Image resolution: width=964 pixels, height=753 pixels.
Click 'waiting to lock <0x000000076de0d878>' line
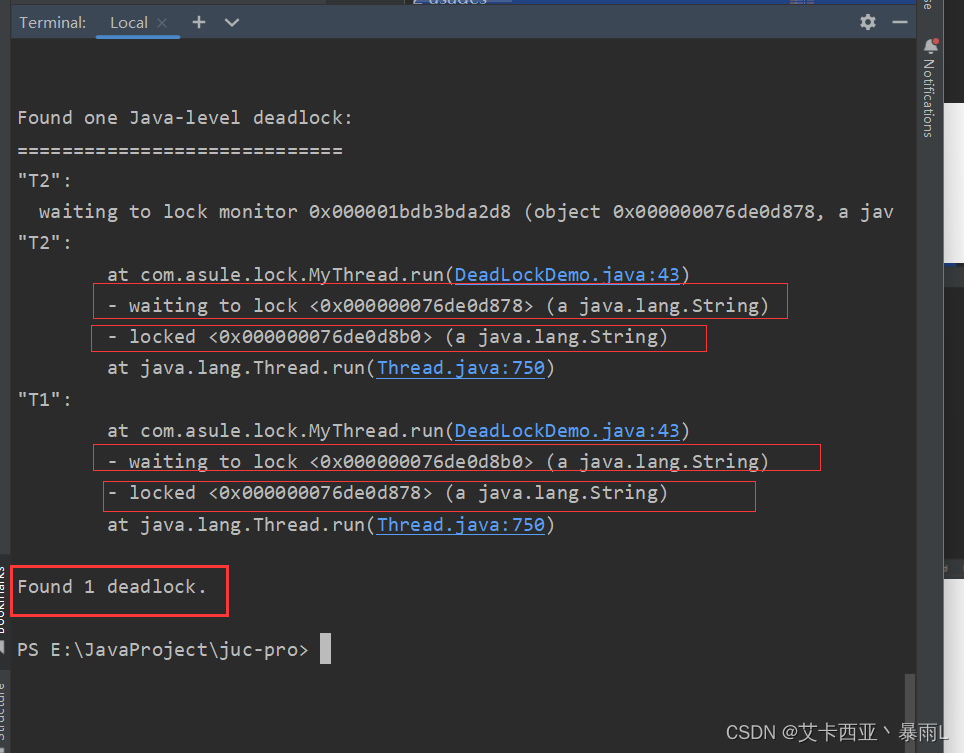(438, 306)
